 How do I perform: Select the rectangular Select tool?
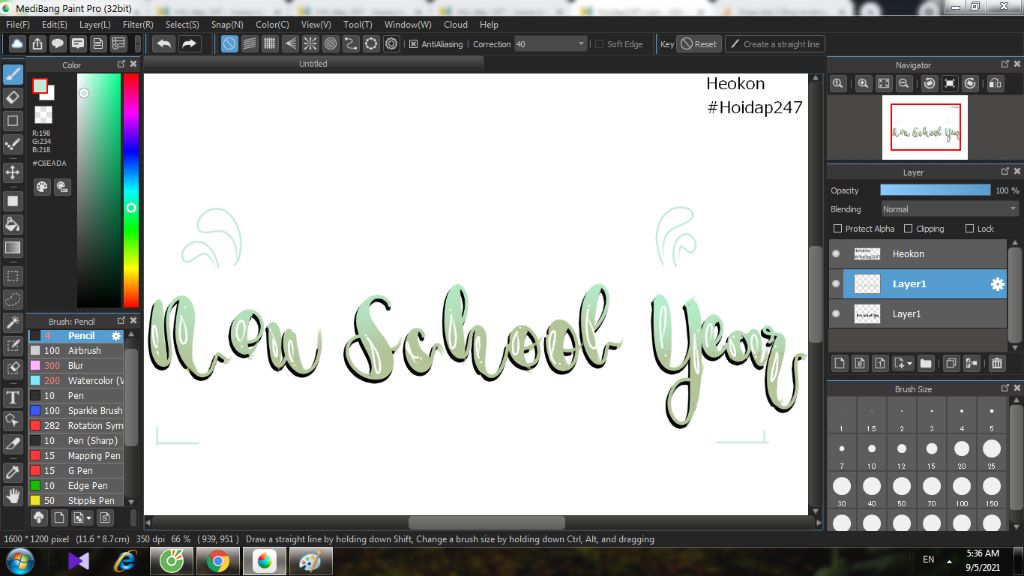coord(12,276)
